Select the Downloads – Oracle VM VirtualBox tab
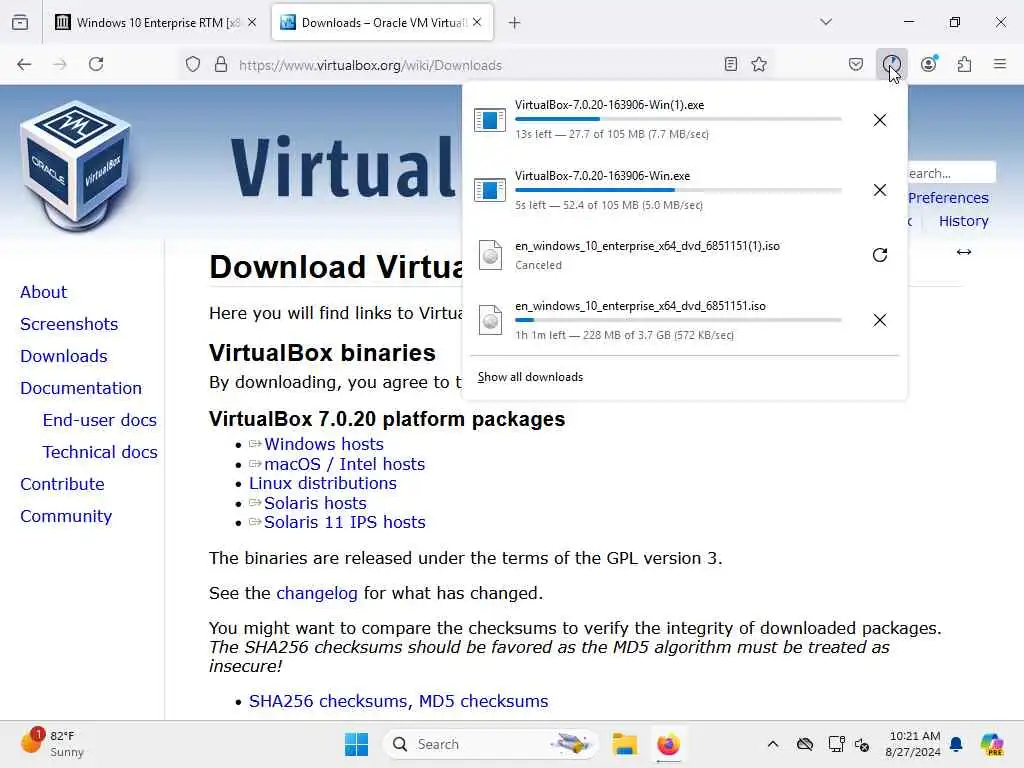 (x=383, y=23)
